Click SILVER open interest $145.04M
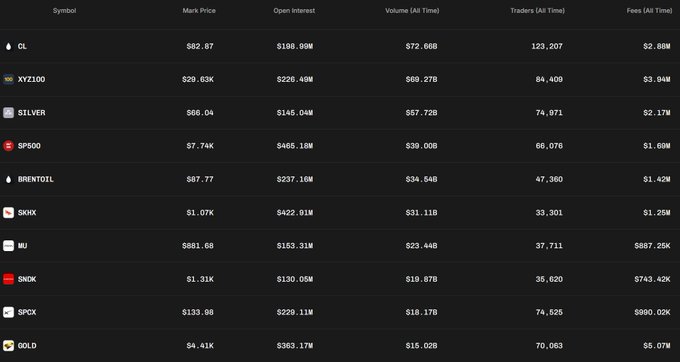This screenshot has width=680, height=362. [x=295, y=113]
